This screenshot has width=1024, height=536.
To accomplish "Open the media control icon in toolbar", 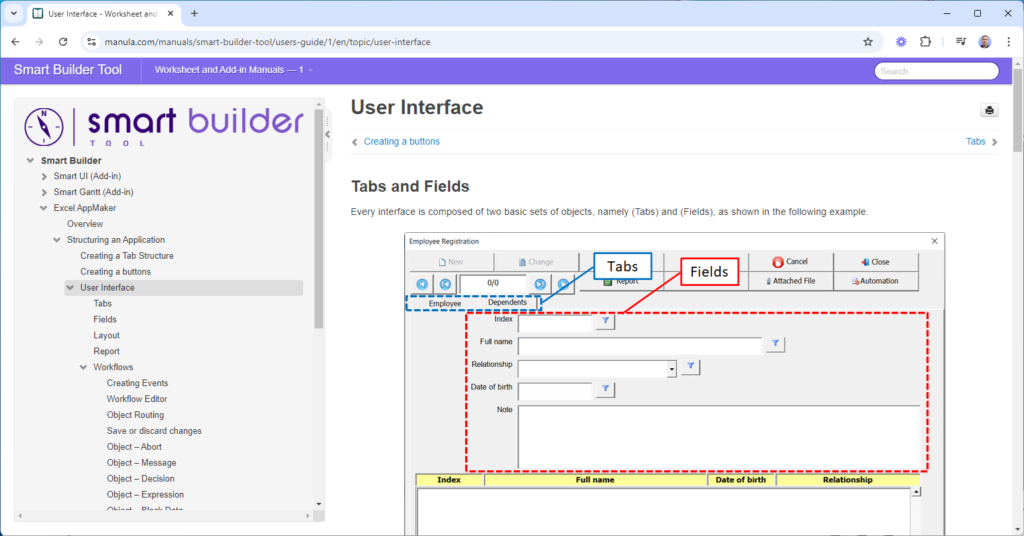I will tap(961, 42).
